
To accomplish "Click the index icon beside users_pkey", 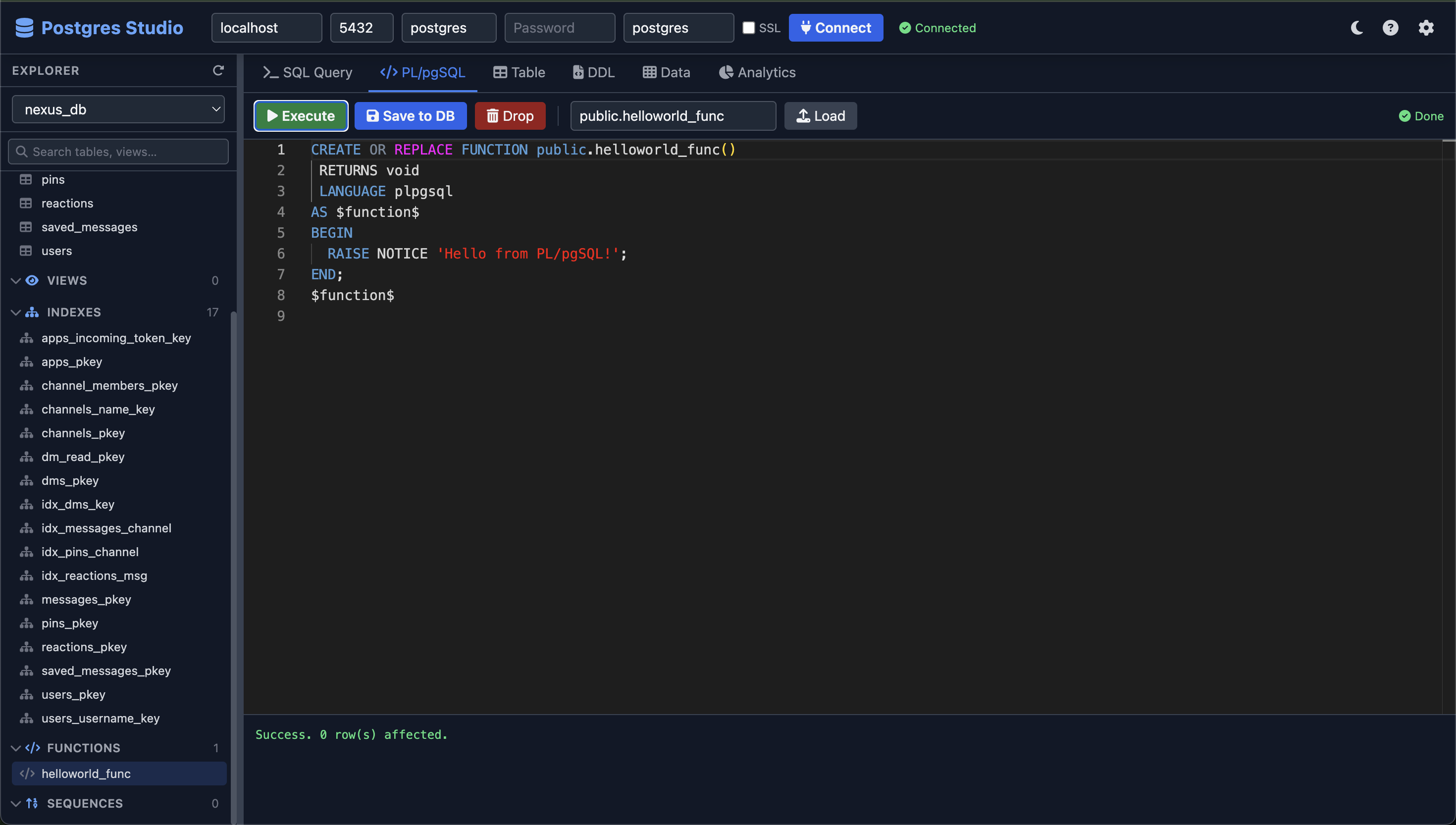I will (27, 695).
